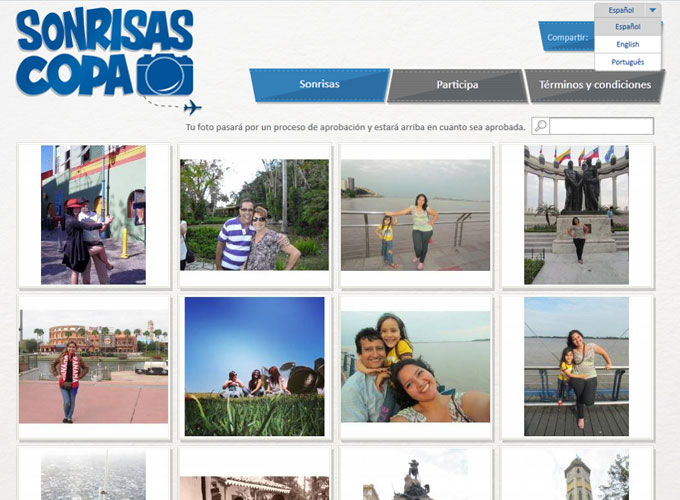The image size is (680, 500).
Task: Open the yellow clock tower photo
Action: [x=576, y=474]
